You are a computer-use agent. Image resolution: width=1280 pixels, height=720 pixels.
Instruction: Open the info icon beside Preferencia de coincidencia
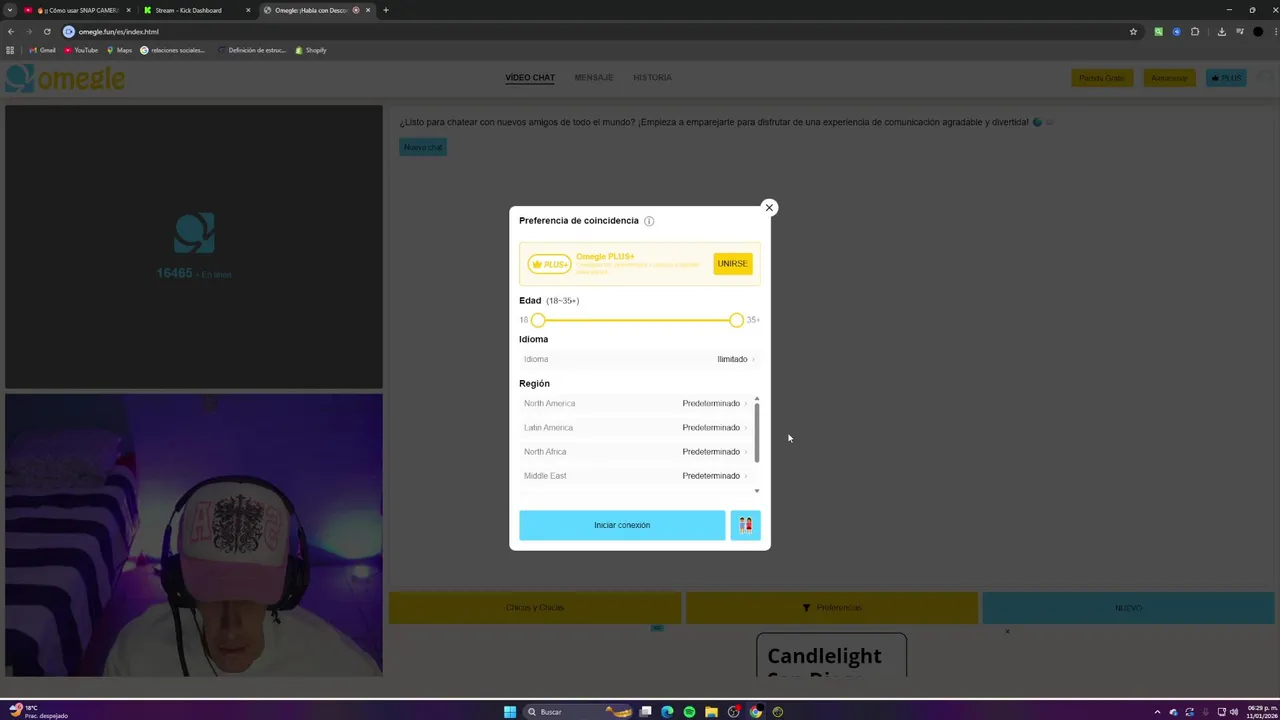click(649, 221)
